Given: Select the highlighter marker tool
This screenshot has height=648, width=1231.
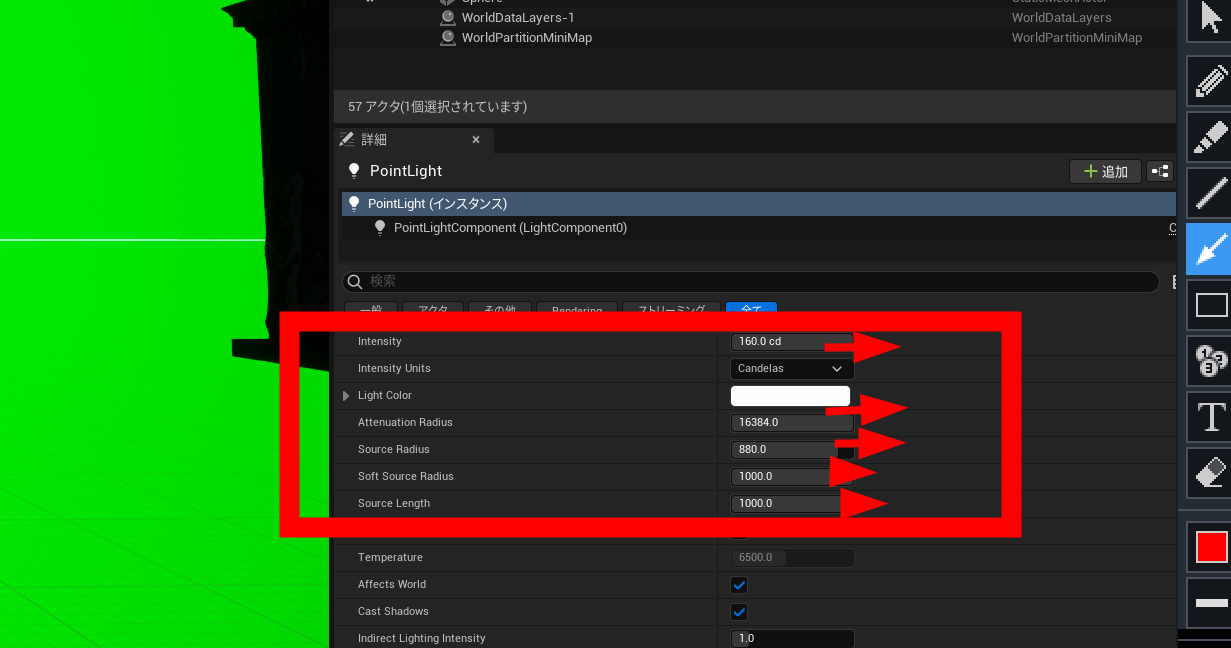Looking at the screenshot, I should pos(1211,138).
